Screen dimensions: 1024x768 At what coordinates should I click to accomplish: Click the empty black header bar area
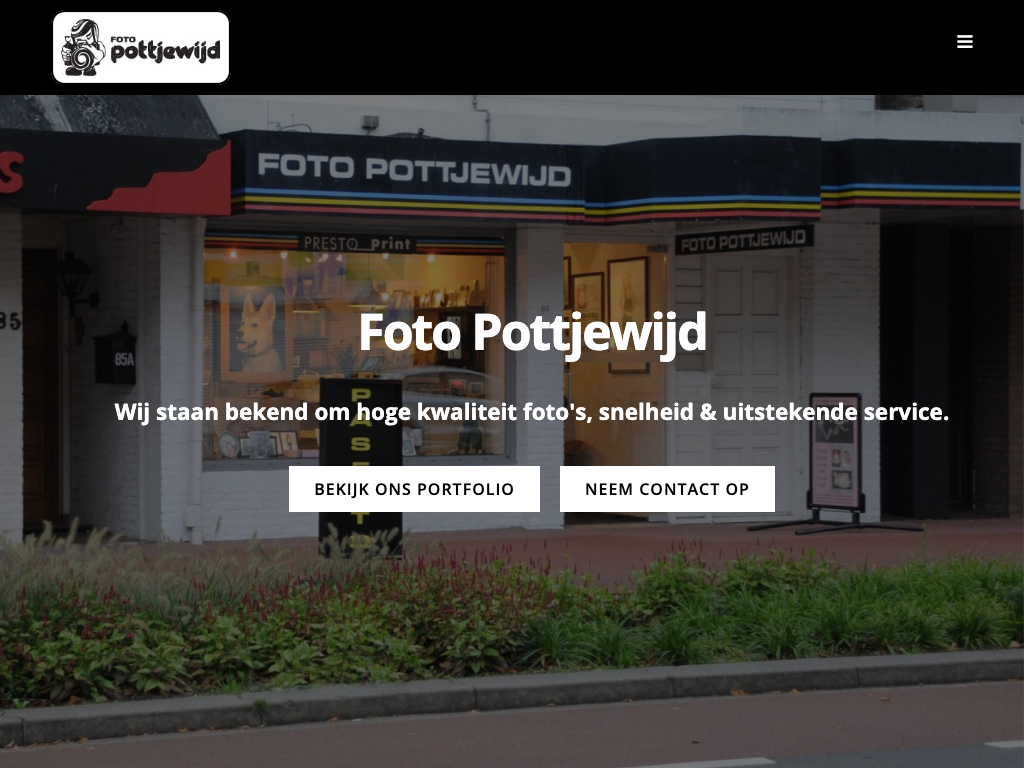pyautogui.click(x=588, y=47)
